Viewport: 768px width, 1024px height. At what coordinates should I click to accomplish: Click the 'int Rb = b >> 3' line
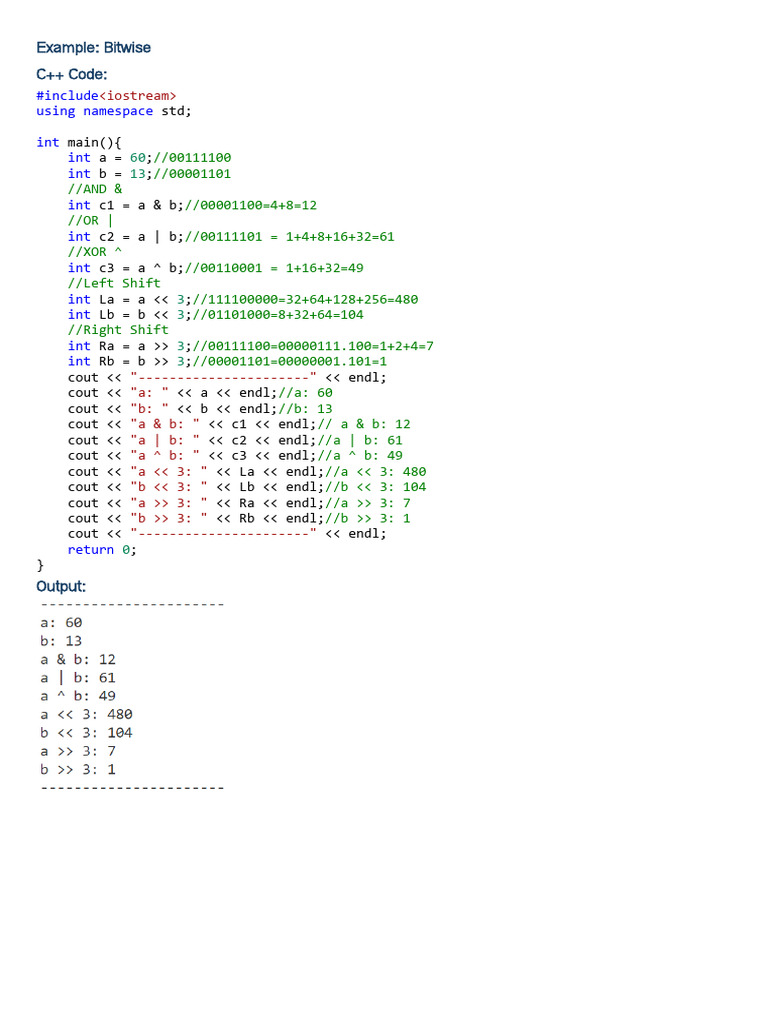(228, 362)
